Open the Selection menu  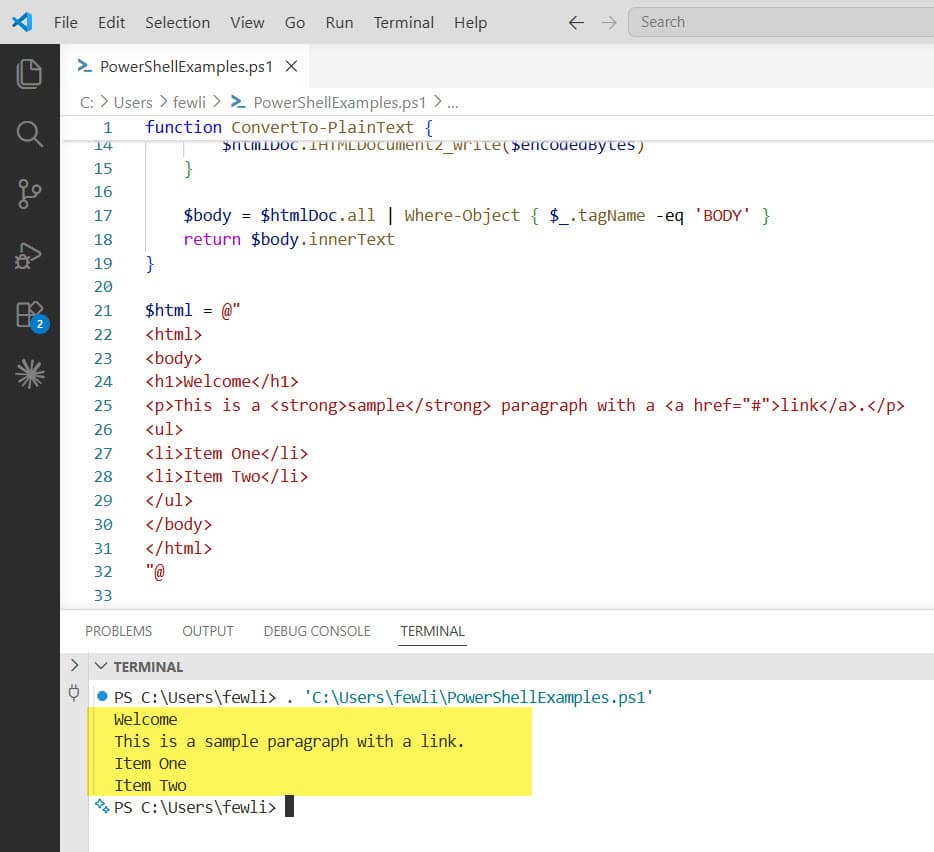coord(178,23)
